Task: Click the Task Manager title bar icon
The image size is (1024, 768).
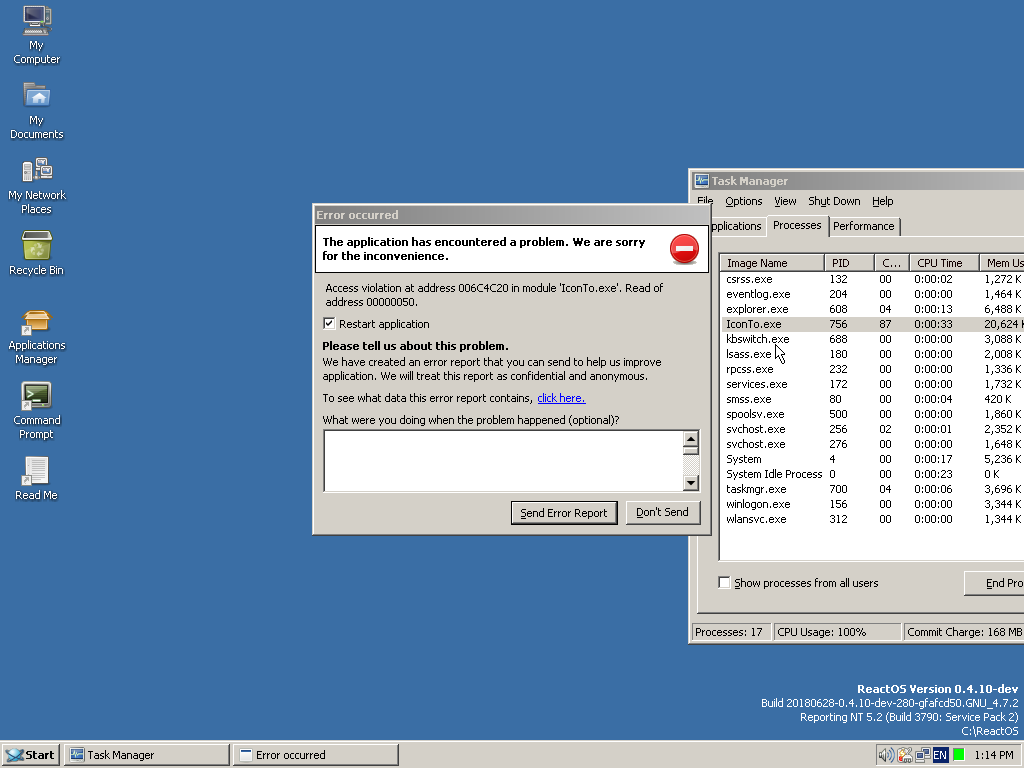Action: tap(701, 180)
